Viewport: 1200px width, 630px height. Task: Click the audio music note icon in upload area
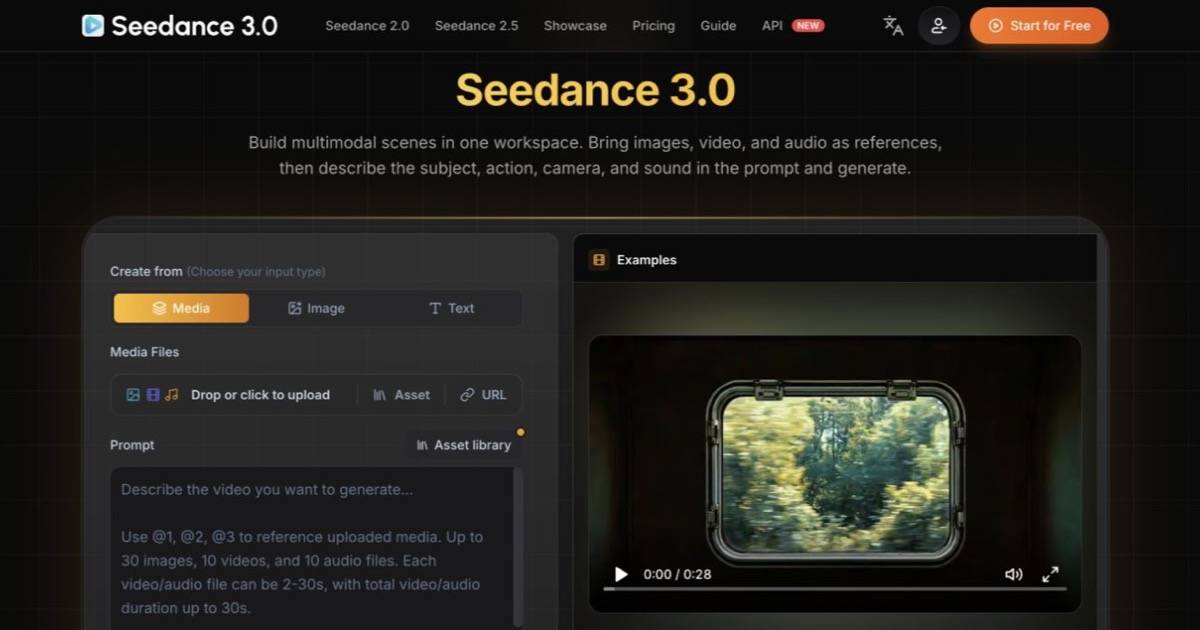click(172, 395)
